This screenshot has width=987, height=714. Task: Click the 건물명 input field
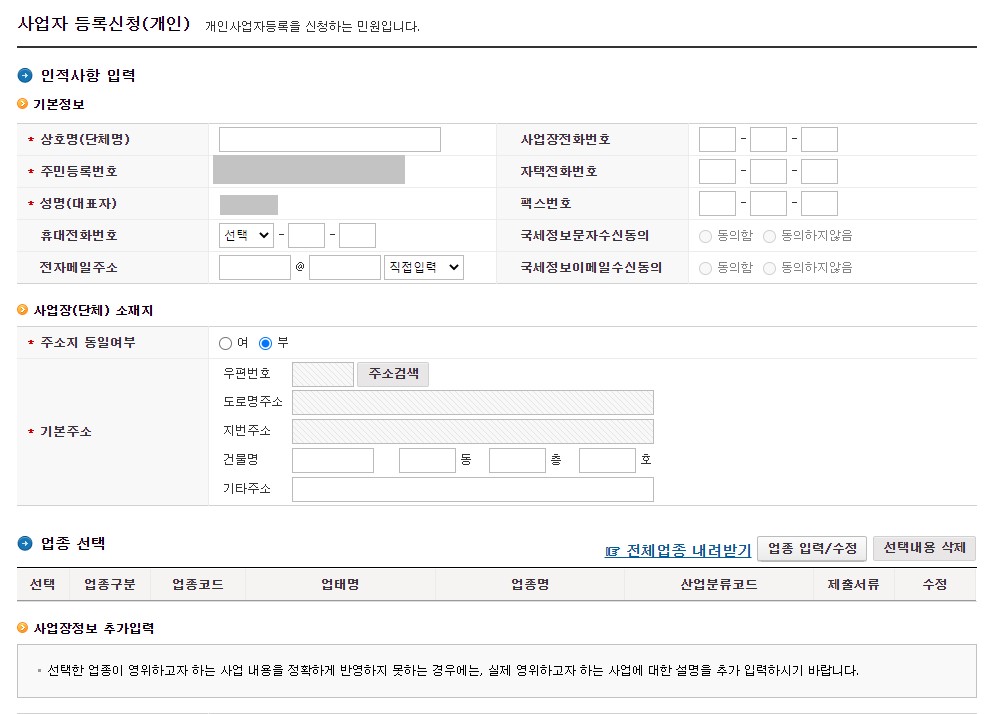click(332, 459)
